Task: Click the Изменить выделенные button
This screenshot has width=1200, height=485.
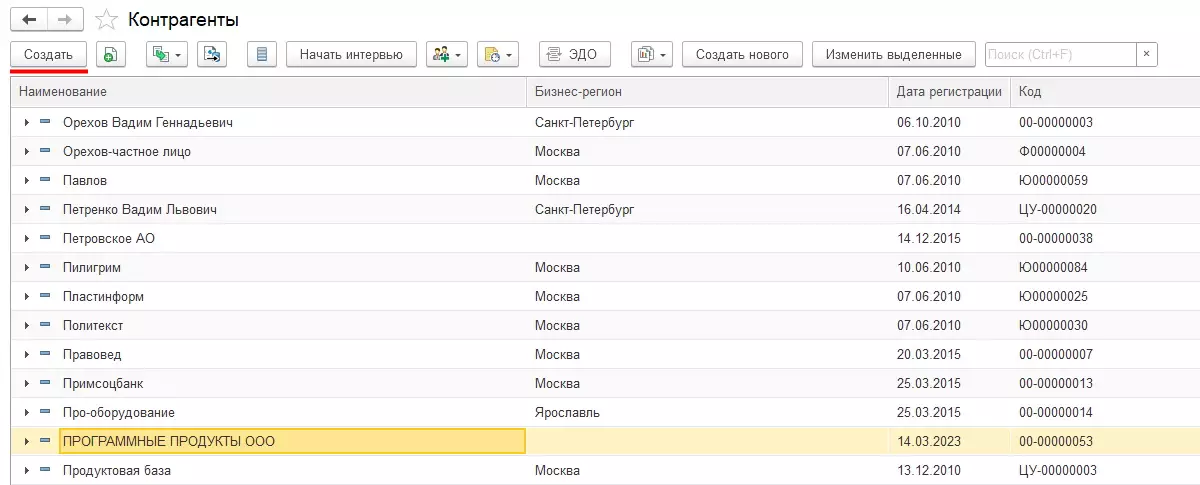Action: (x=894, y=55)
